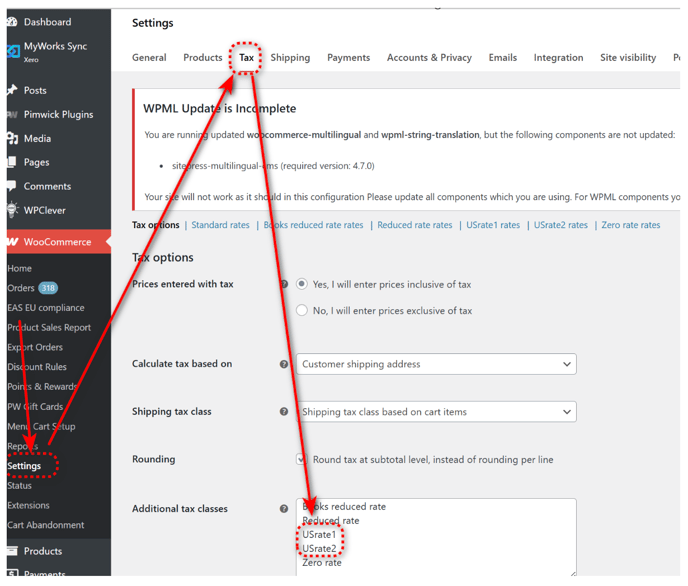688x586 pixels.
Task: Open PW Gift Cards submenu
Action: click(x=35, y=407)
